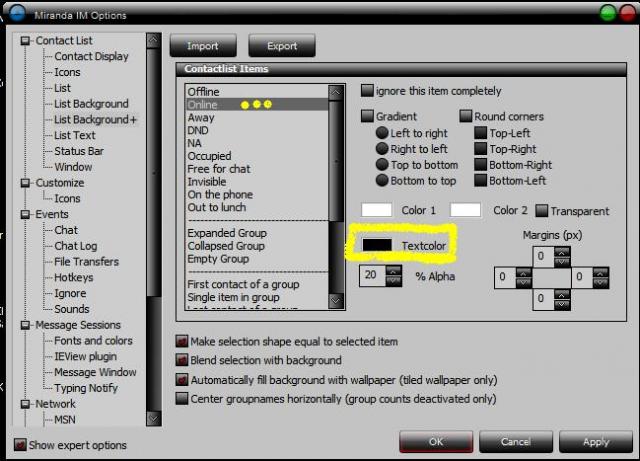Click the Cancel button
640x461 pixels.
pyautogui.click(x=516, y=441)
